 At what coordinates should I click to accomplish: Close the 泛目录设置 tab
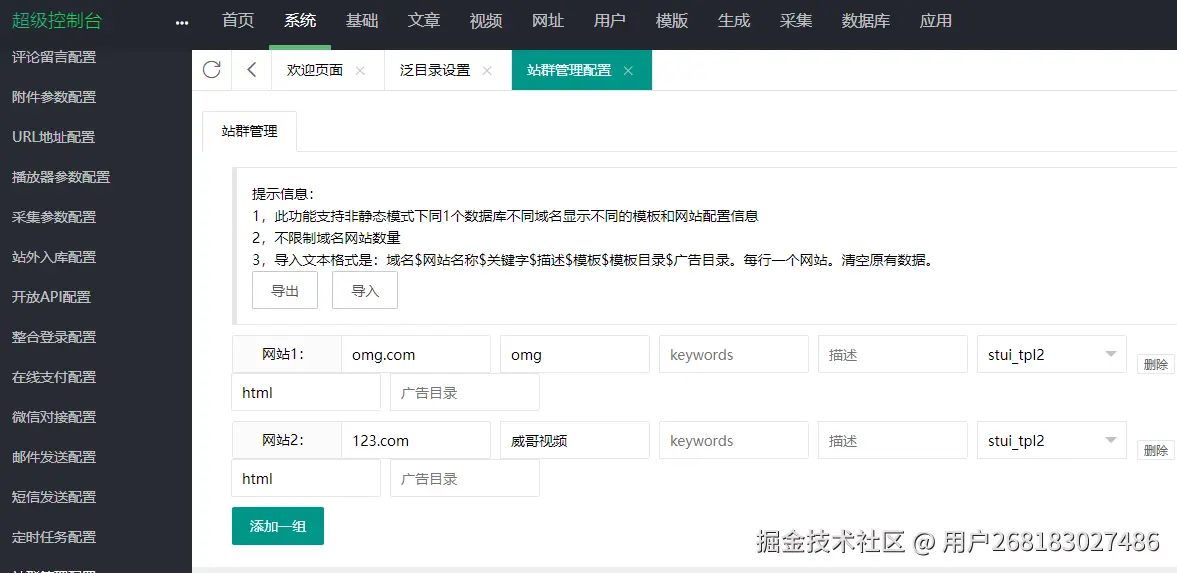487,71
